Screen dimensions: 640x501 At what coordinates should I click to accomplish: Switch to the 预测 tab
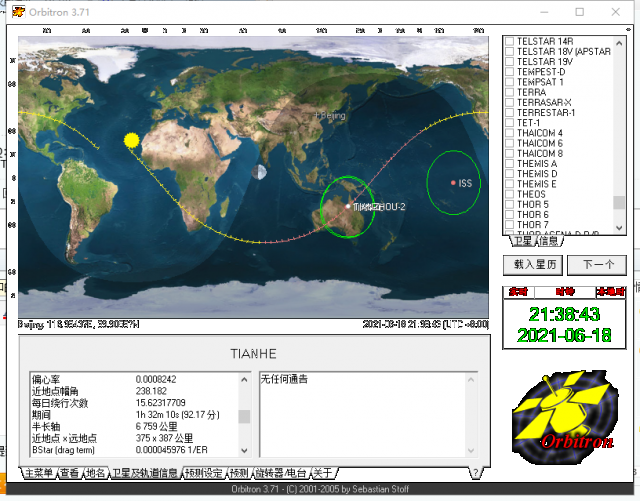pyautogui.click(x=239, y=473)
